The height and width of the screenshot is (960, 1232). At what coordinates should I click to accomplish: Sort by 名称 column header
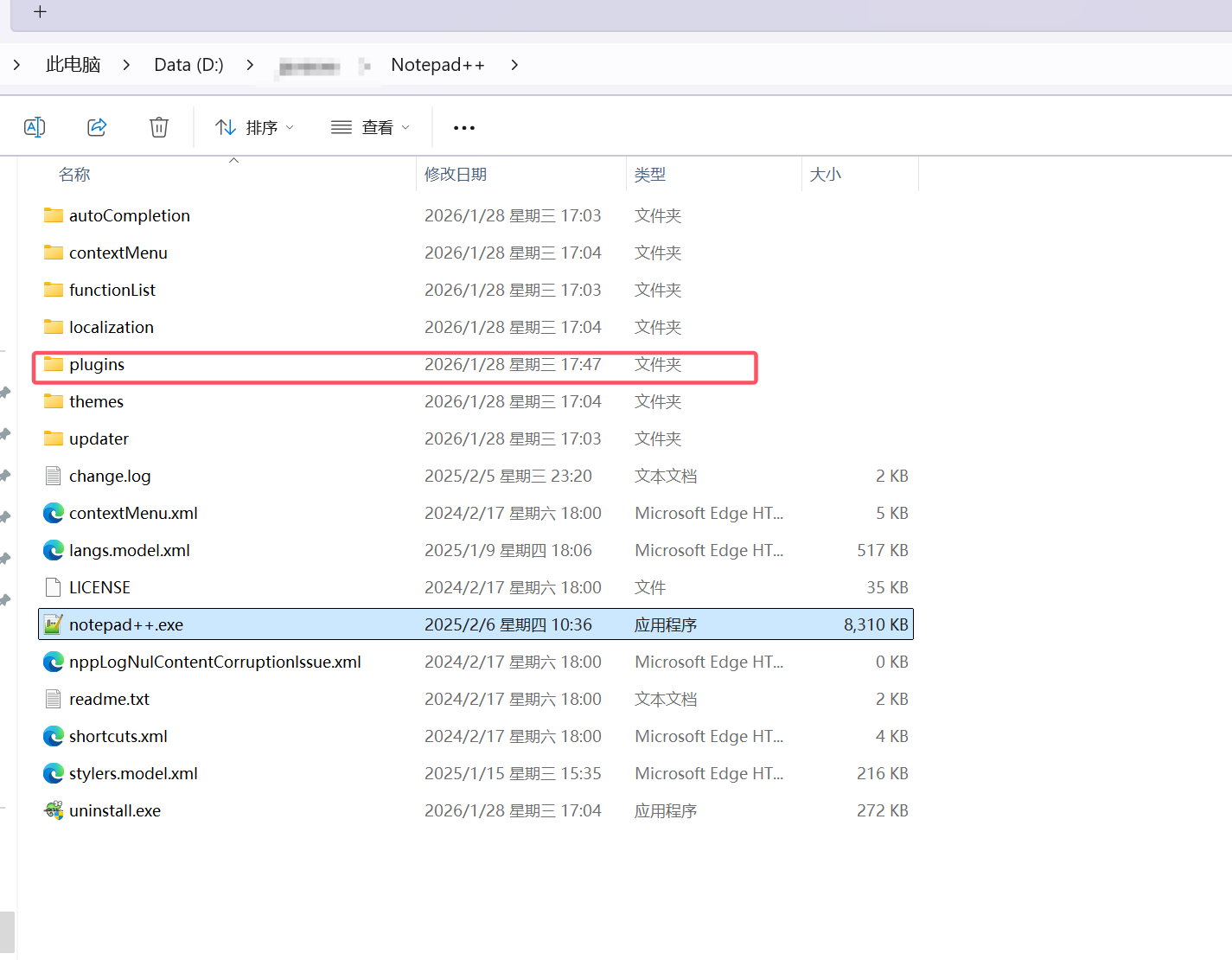tap(74, 175)
